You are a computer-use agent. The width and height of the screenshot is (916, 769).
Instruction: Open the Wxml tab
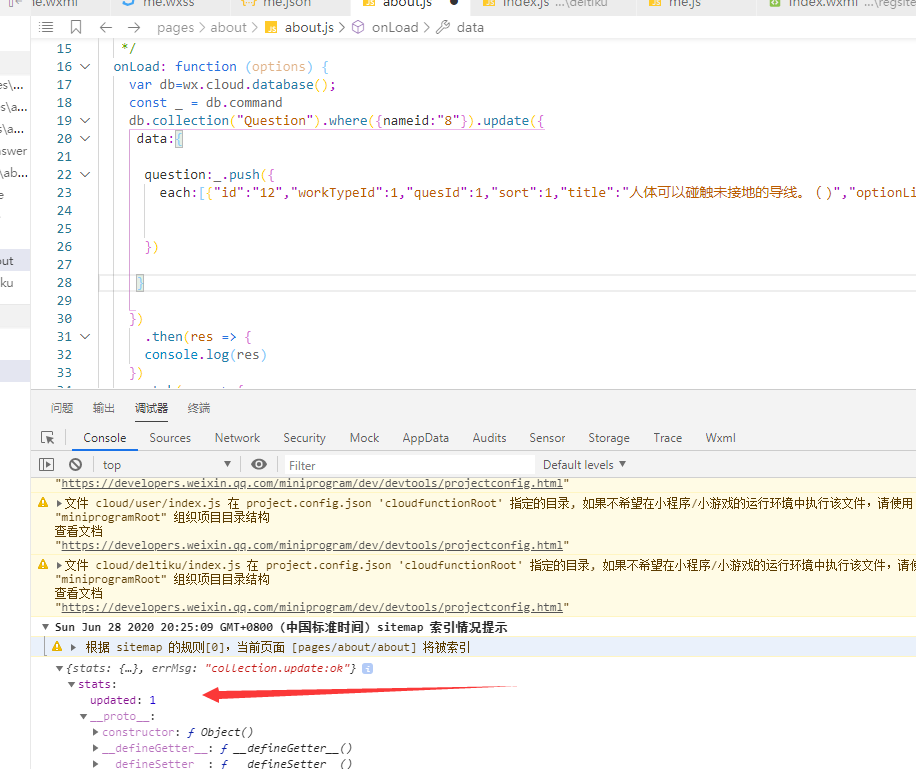point(720,438)
